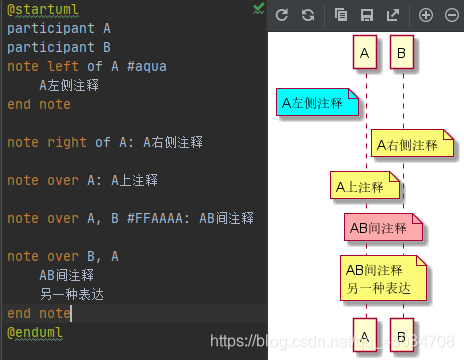The image size is (464, 360).
Task: Click the first 'end note' line after A左侧注释
Action: pos(39,104)
